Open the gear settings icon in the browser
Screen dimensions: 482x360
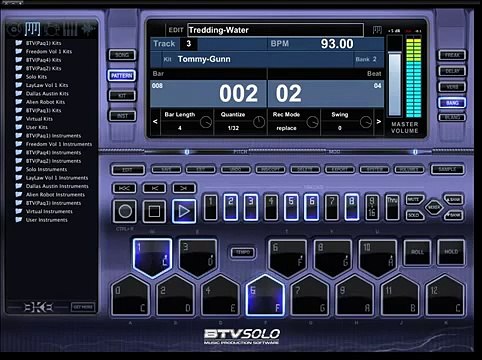[88, 29]
